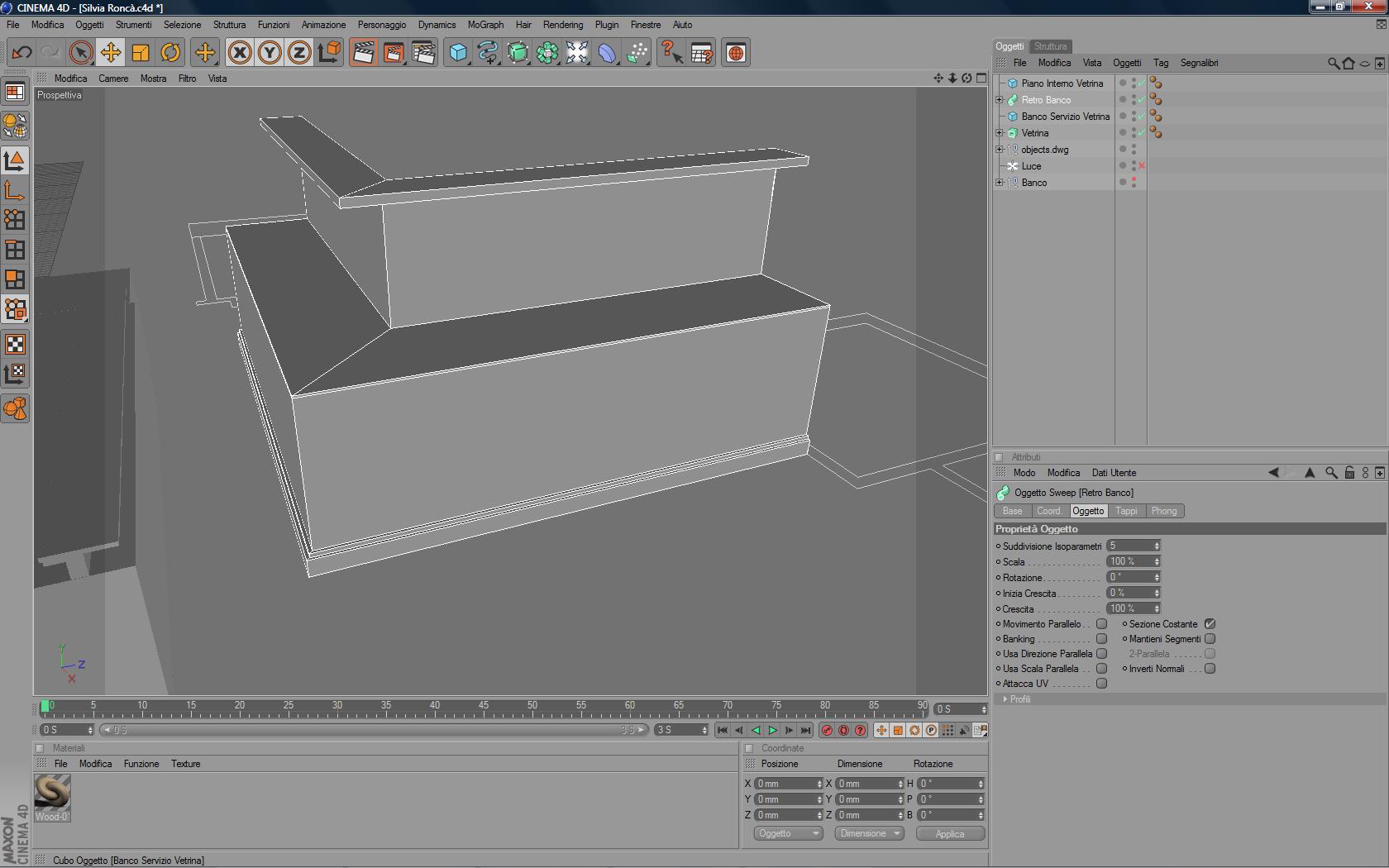Toggle the Z axis lock
The image size is (1389, 868).
point(299,53)
